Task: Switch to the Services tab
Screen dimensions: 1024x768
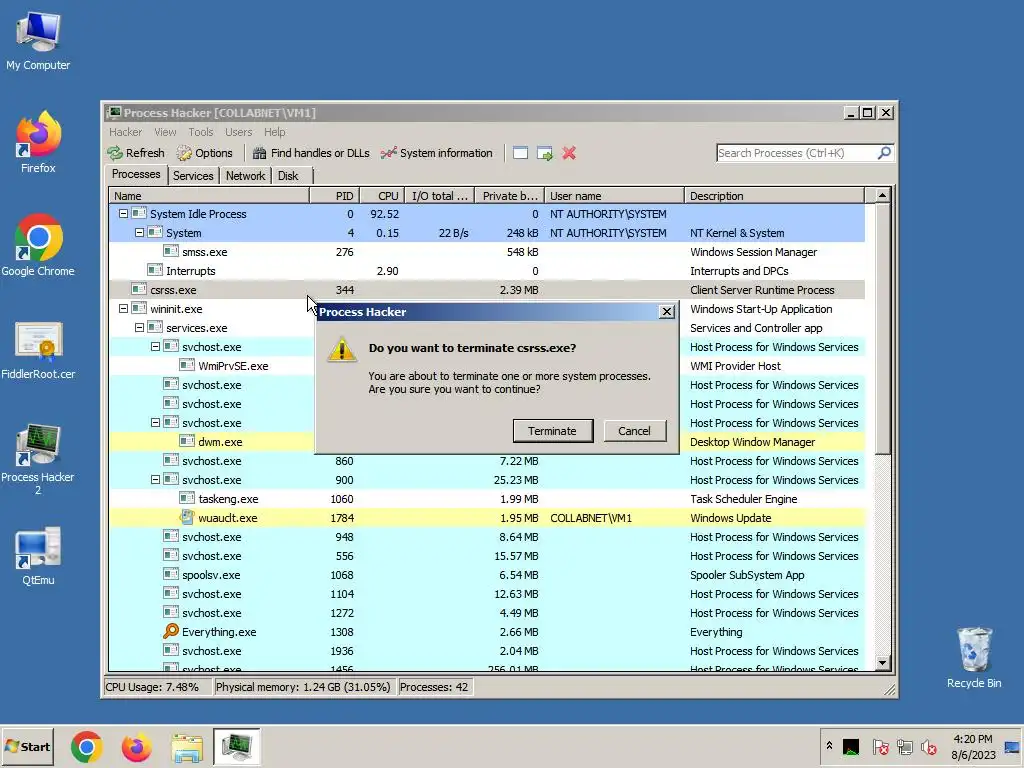Action: point(193,176)
